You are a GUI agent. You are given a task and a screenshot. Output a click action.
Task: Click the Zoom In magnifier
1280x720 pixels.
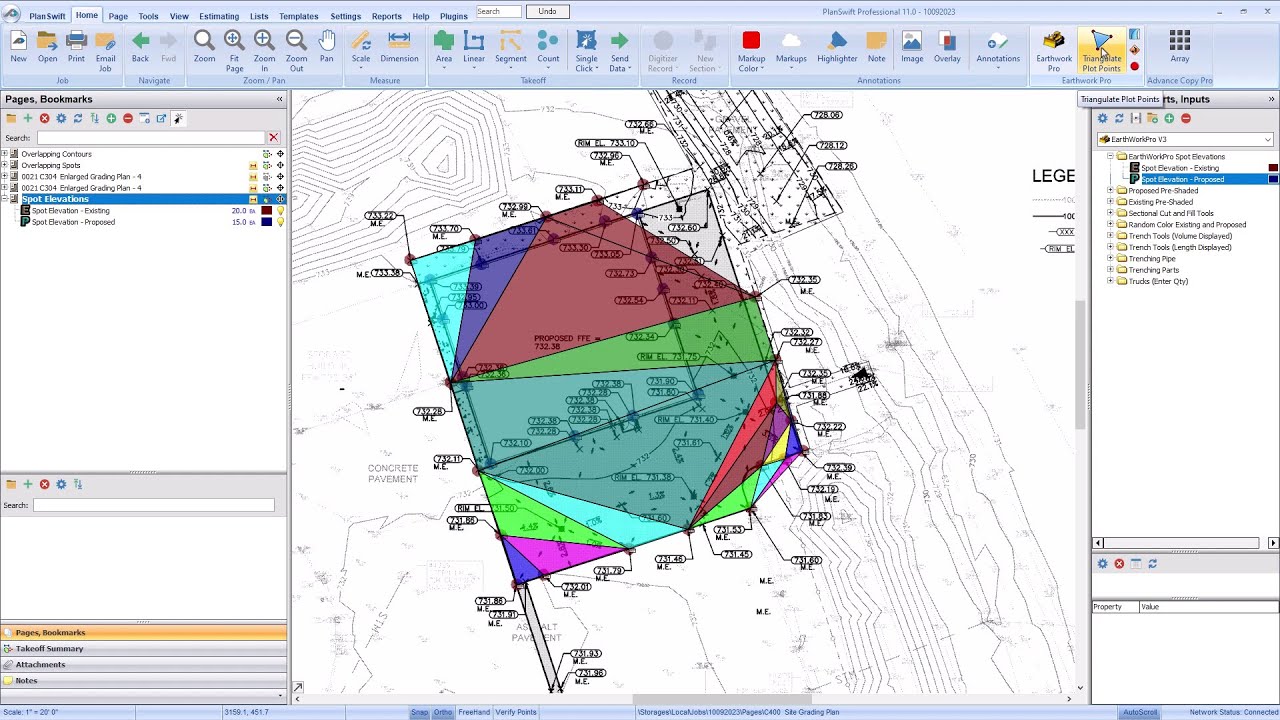[x=264, y=50]
